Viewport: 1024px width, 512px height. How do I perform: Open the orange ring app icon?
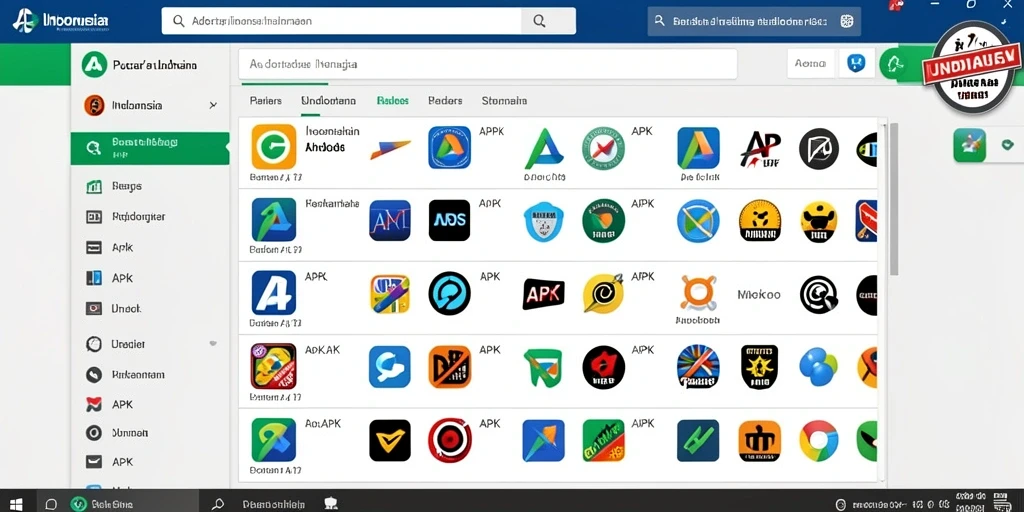(x=698, y=292)
